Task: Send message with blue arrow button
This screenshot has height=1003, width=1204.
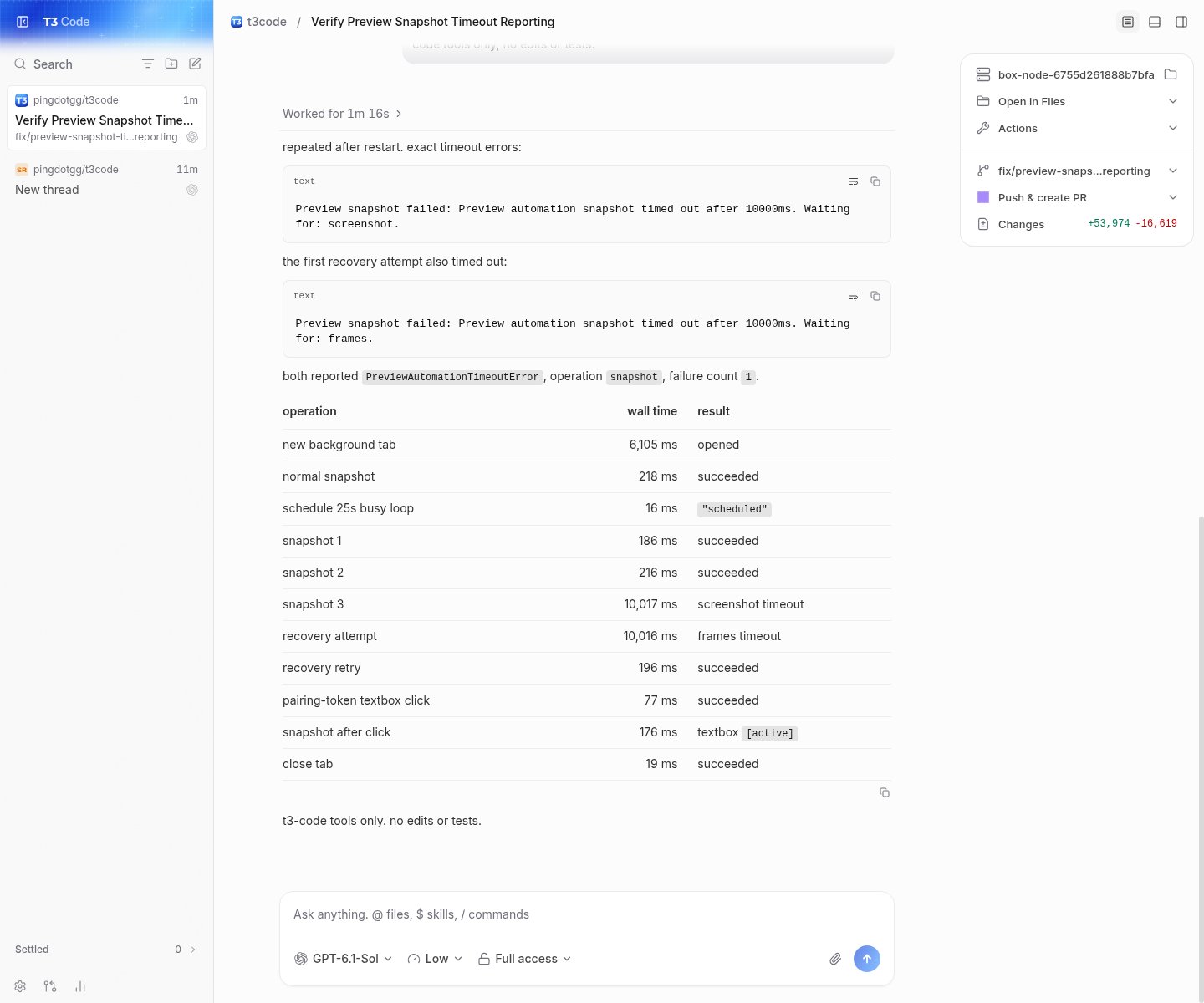Action: 867,959
